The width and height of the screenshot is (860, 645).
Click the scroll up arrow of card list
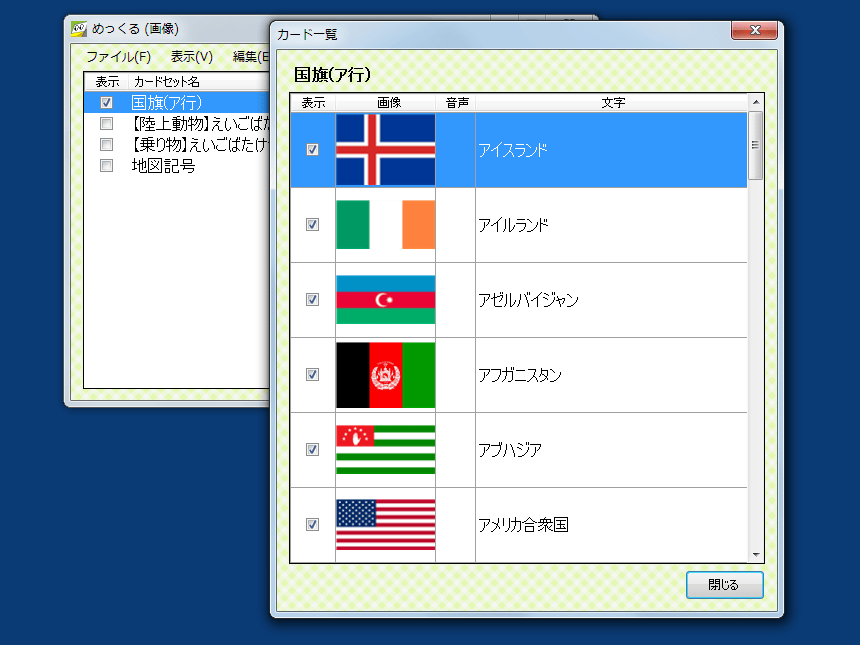(x=756, y=102)
